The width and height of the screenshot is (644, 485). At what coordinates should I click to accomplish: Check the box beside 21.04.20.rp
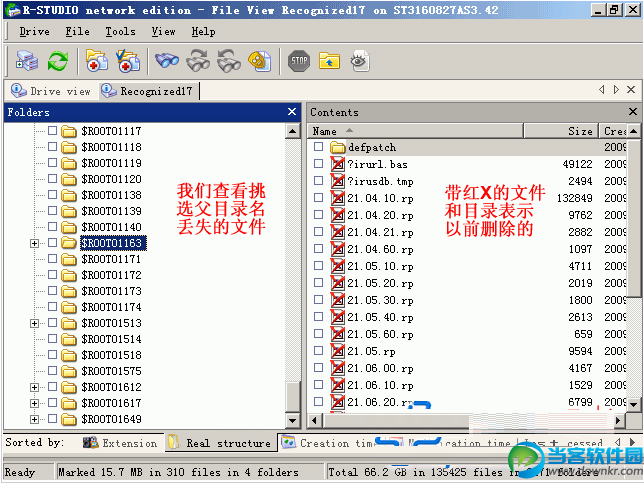point(318,215)
